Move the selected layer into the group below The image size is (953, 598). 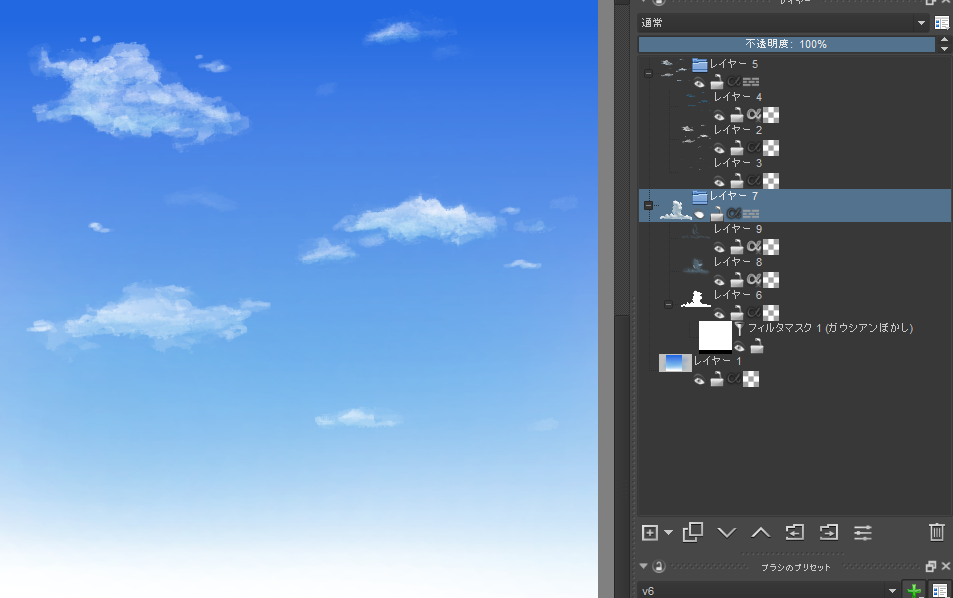[x=828, y=533]
